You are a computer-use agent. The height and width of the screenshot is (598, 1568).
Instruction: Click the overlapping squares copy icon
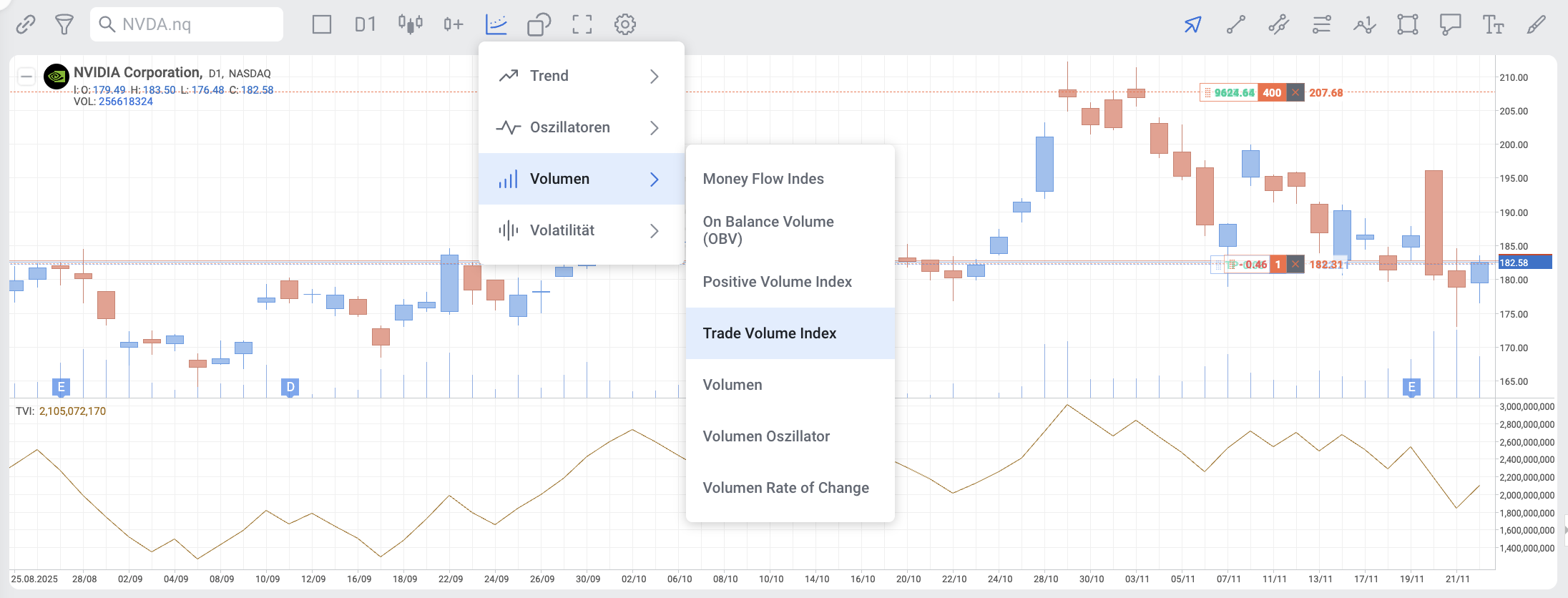click(x=539, y=24)
